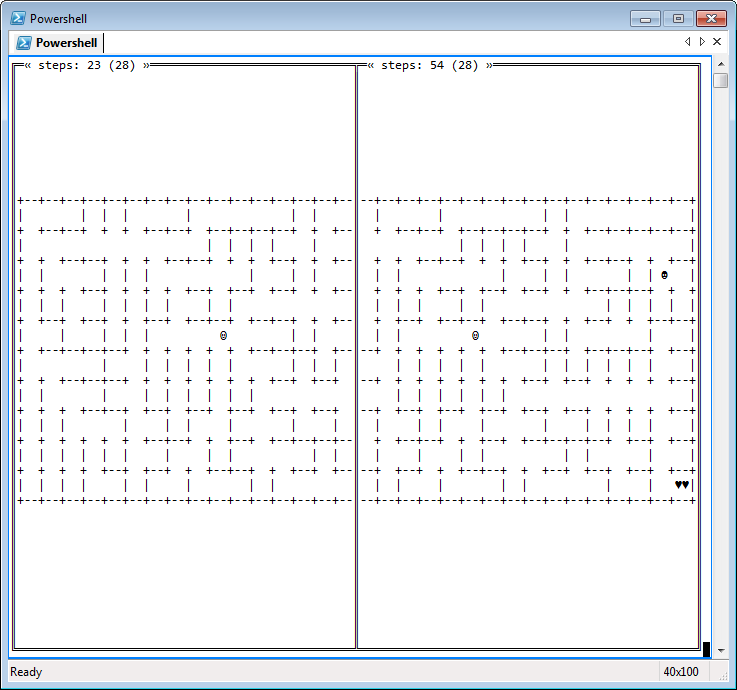Minimize the Powershell window
The image size is (737, 690).
tap(646, 19)
